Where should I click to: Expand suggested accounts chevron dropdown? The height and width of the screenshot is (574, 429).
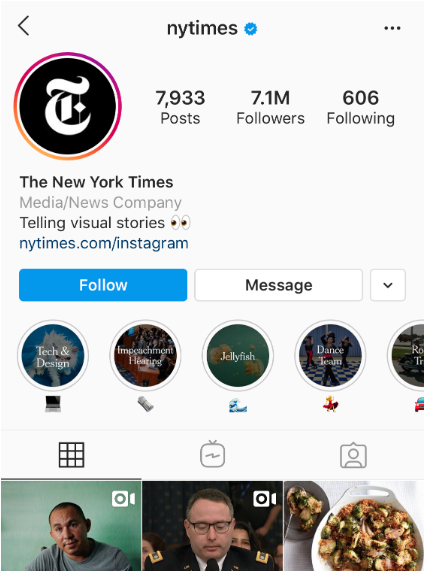pos(388,285)
